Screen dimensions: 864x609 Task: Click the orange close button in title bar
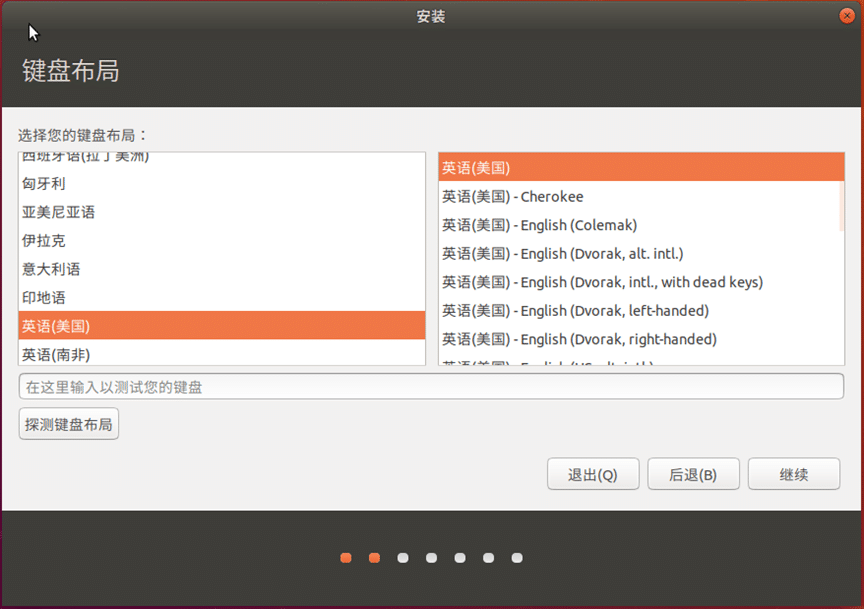click(x=849, y=15)
